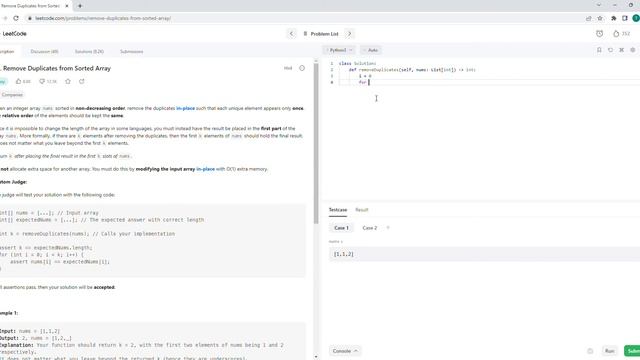Screen dimensions: 640x360
Task: Click the streak flame icon
Action: (x=616, y=34)
